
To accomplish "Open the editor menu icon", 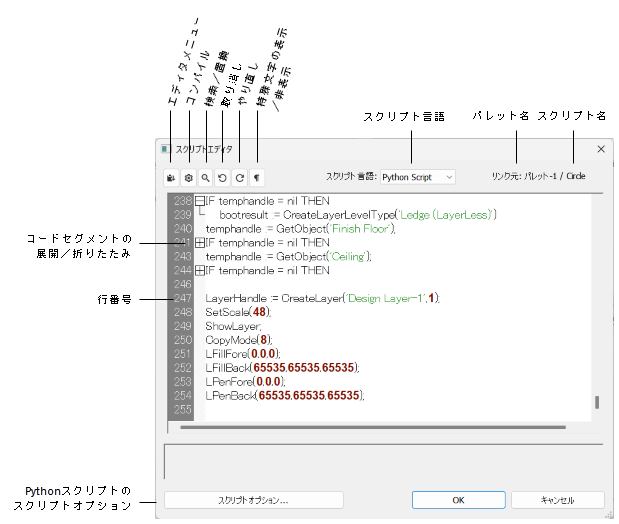I will pyautogui.click(x=171, y=177).
